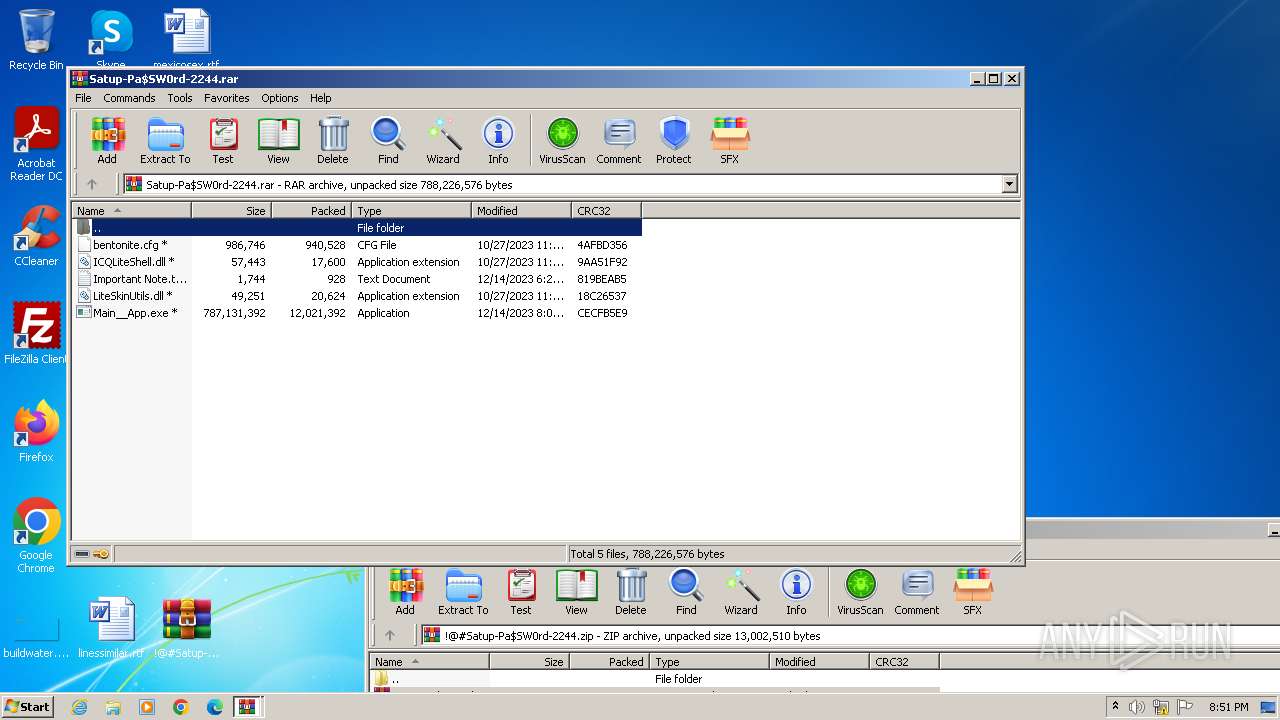Select Main__App.exe in the file list
1280x720 pixels.
coord(357,313)
